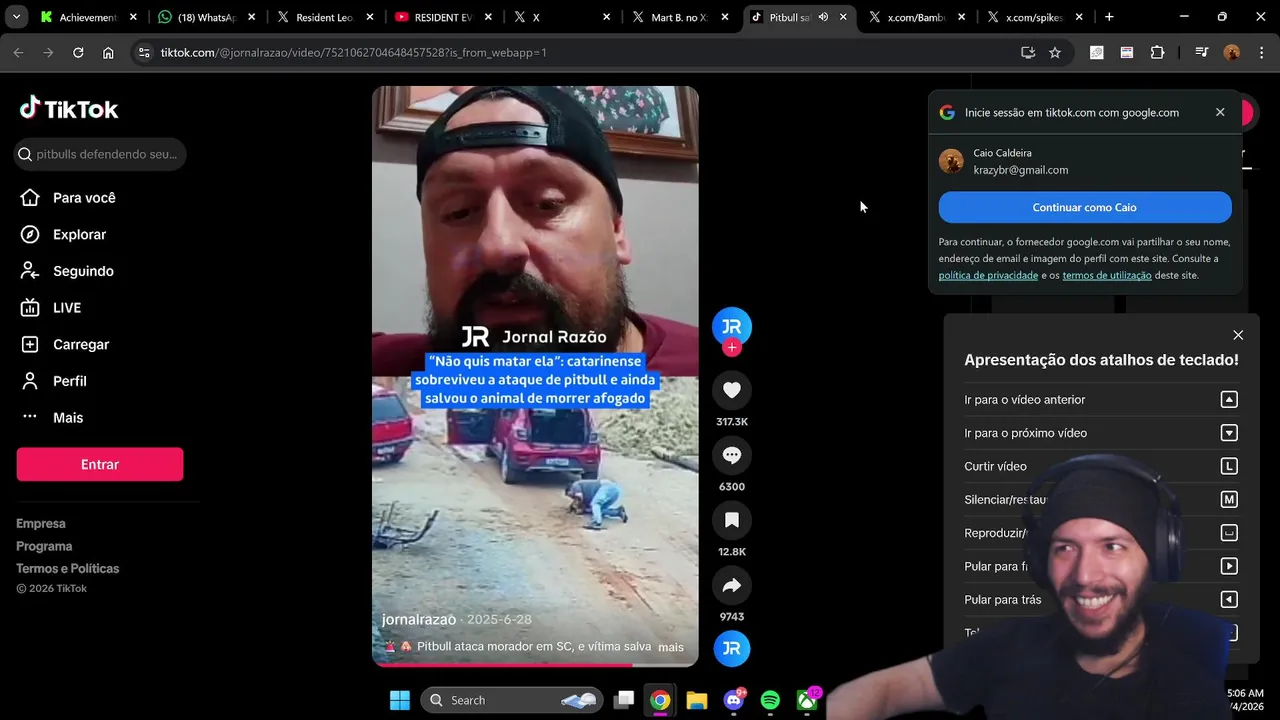This screenshot has height=720, width=1280.
Task: Open the tab search dropdown arrow
Action: coord(16,17)
